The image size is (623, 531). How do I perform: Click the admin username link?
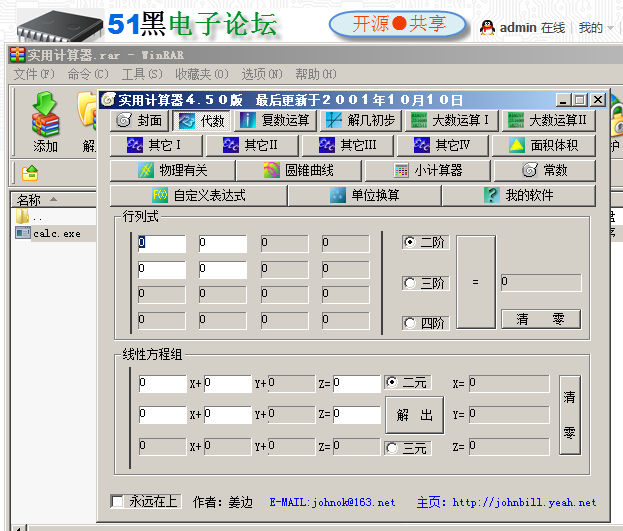pos(518,28)
